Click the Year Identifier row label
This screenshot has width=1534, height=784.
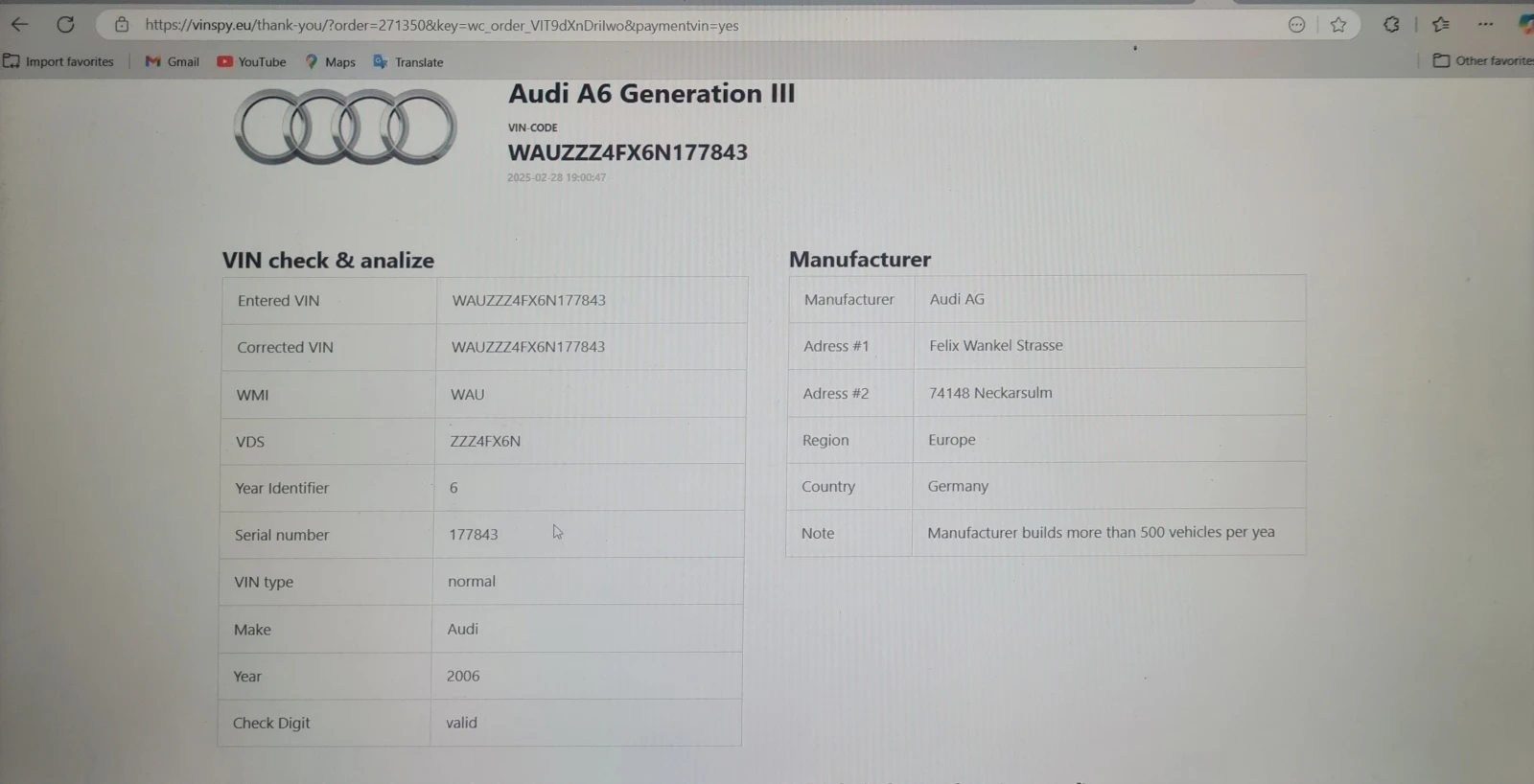click(x=282, y=488)
